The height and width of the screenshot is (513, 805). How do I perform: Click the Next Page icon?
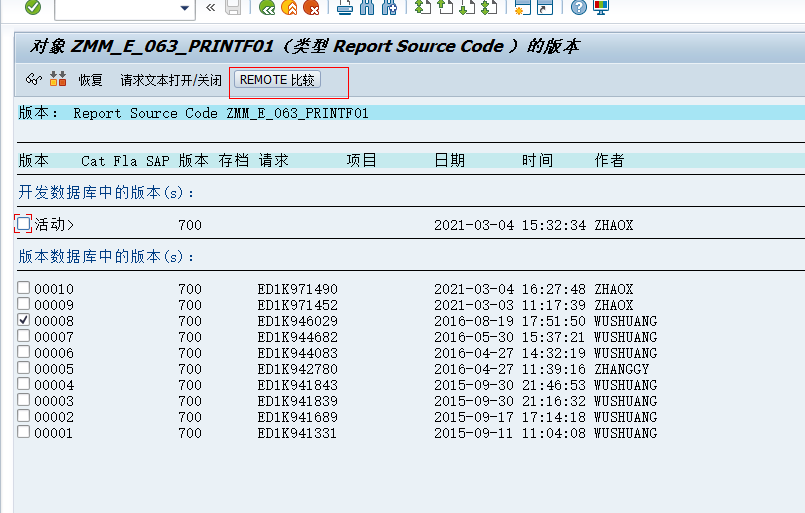click(467, 7)
